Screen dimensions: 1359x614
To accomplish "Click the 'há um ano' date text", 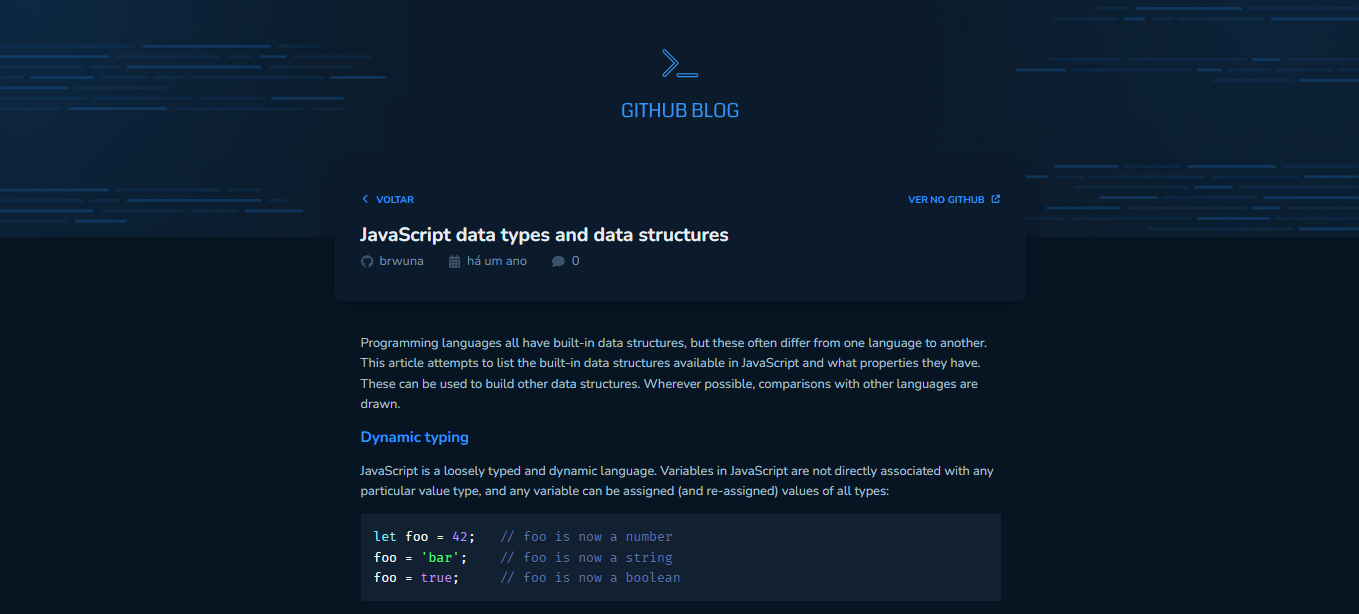I will [497, 261].
